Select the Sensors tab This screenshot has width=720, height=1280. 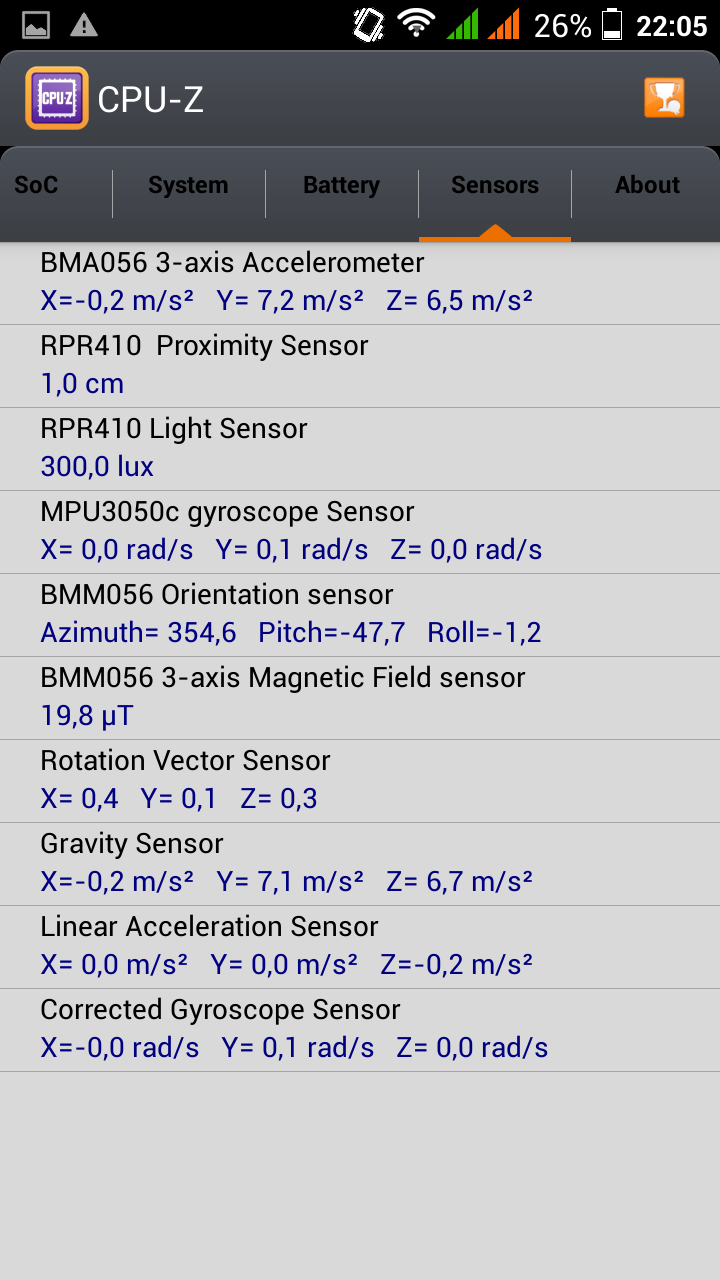pyautogui.click(x=495, y=185)
